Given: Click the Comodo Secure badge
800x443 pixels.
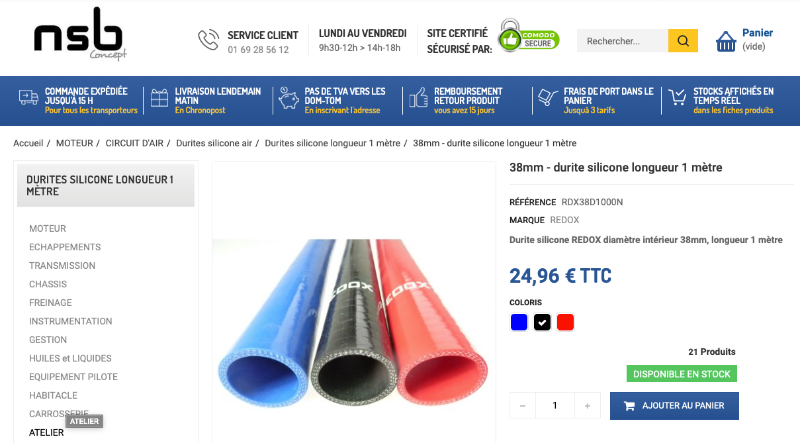Looking at the screenshot, I should click(x=529, y=36).
